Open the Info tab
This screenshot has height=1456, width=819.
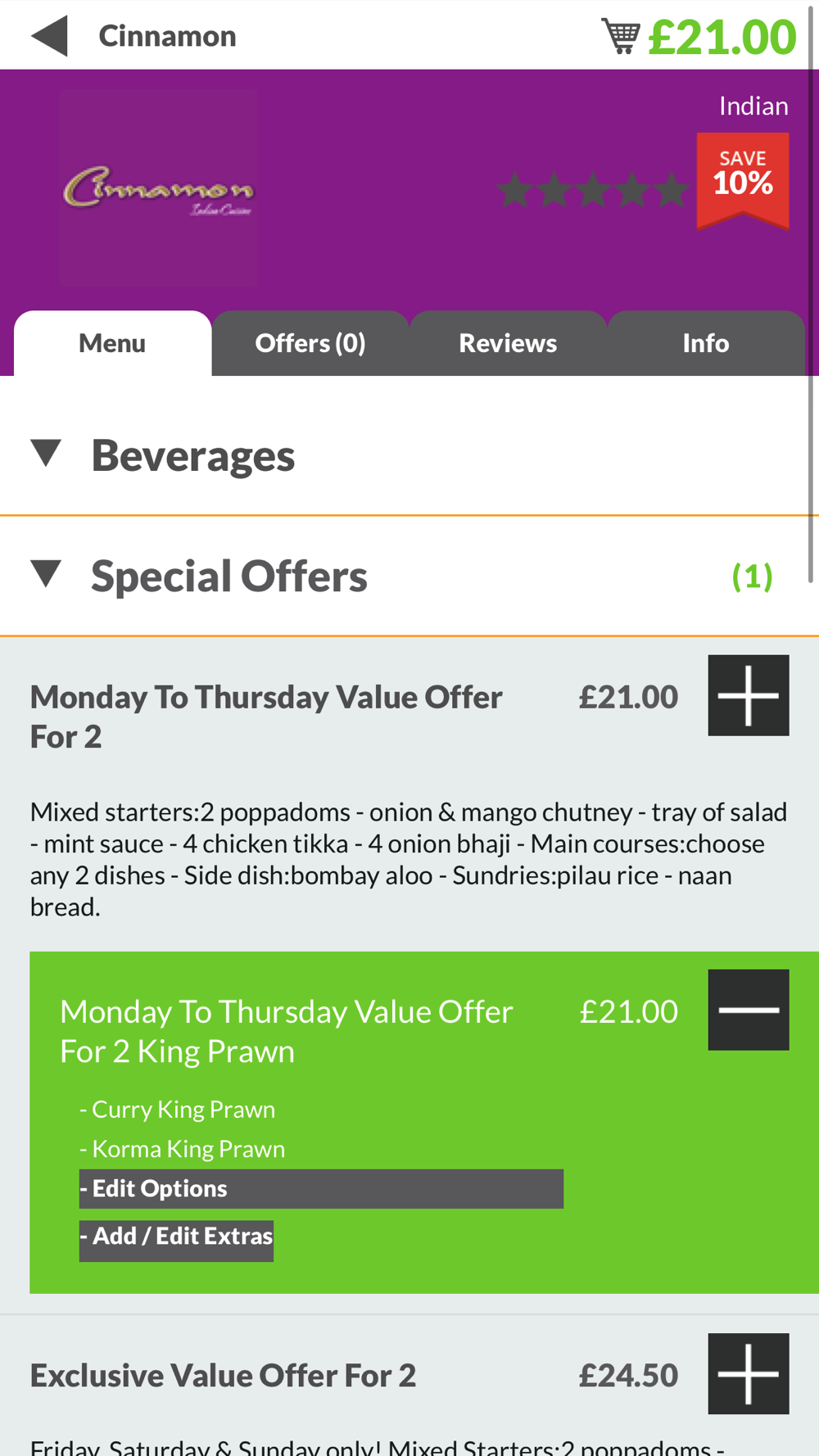pos(706,343)
